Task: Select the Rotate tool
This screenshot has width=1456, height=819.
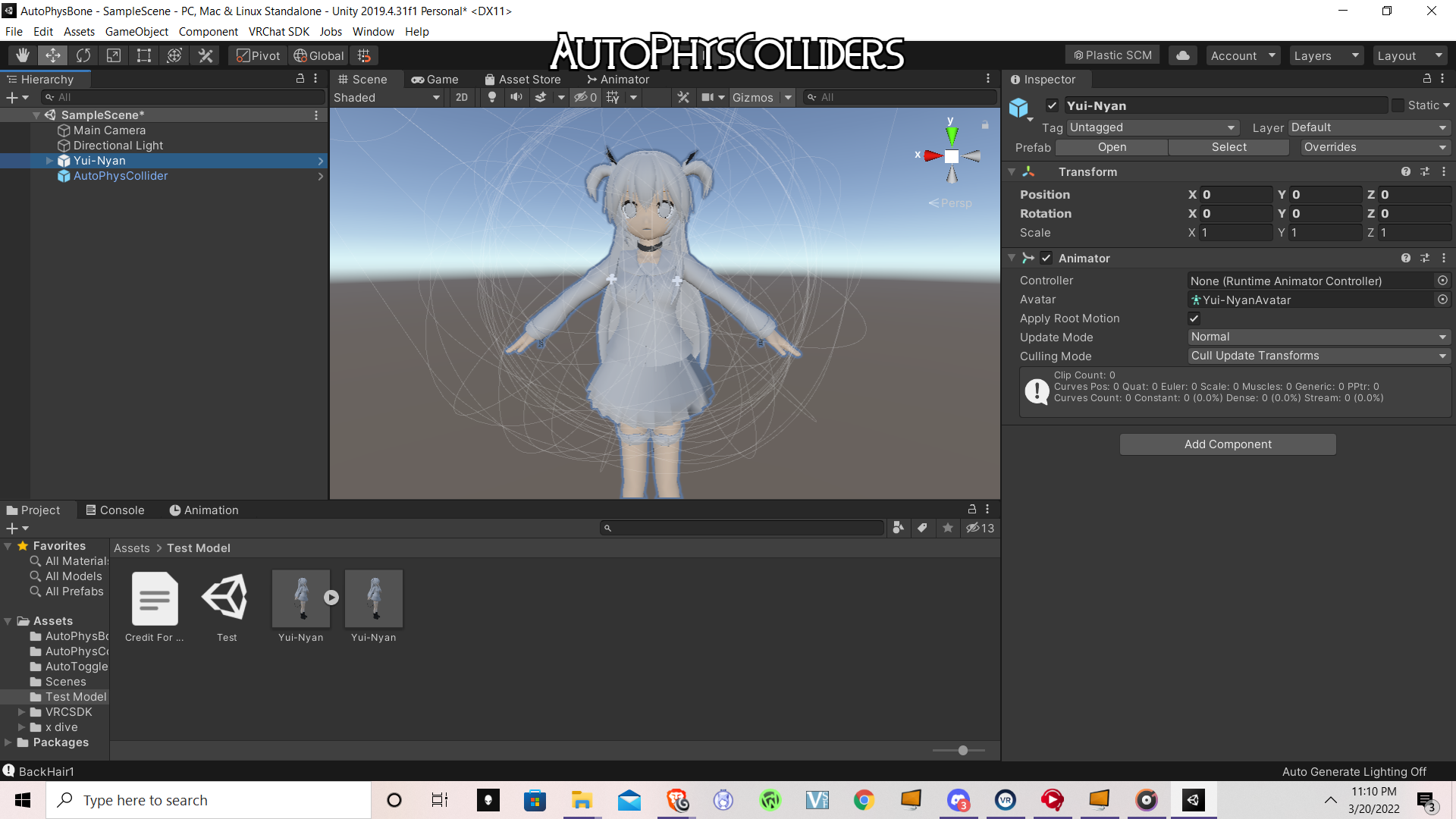Action: [x=83, y=55]
